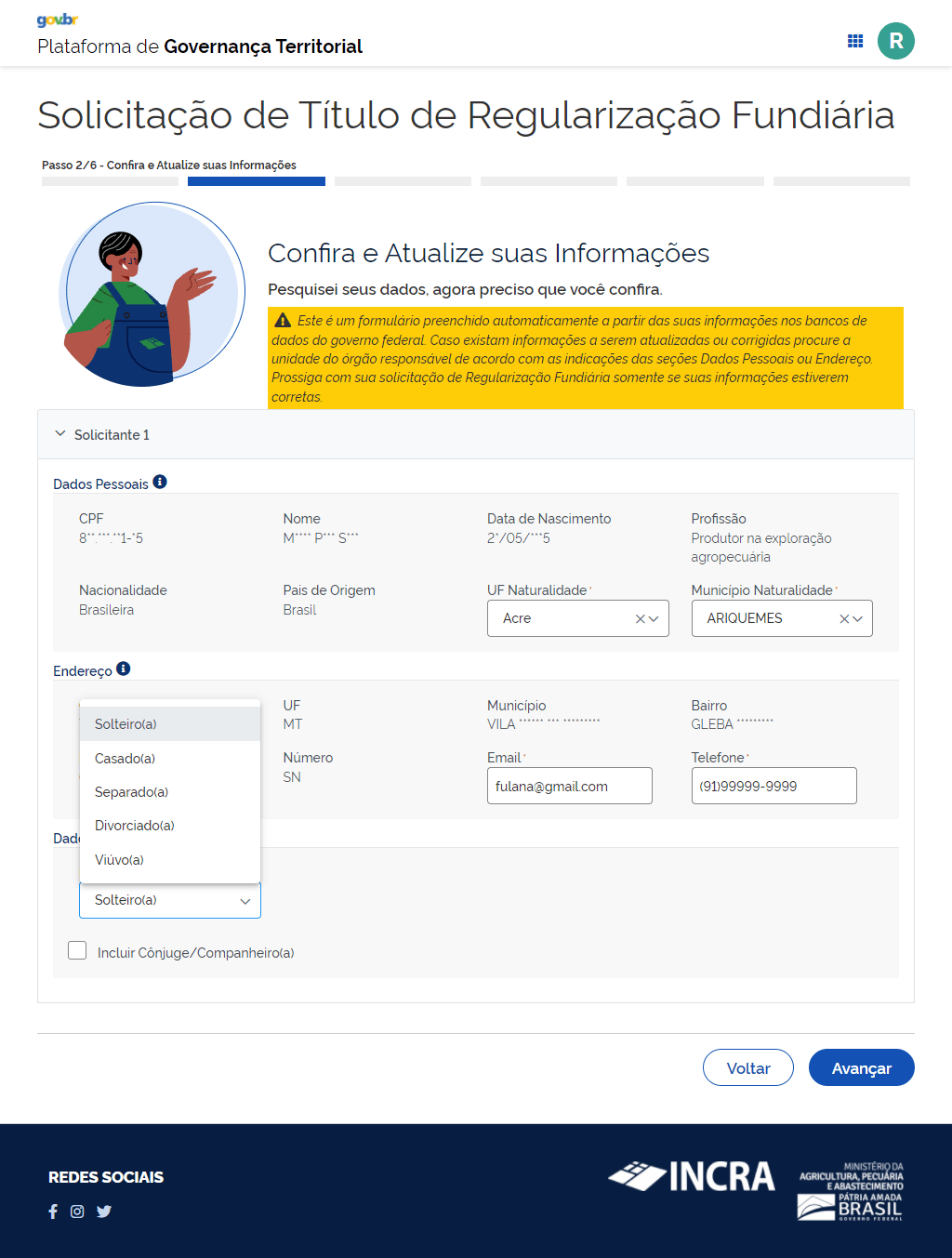Open the Instagram social icon
The image size is (952, 1258).
pos(77,1212)
